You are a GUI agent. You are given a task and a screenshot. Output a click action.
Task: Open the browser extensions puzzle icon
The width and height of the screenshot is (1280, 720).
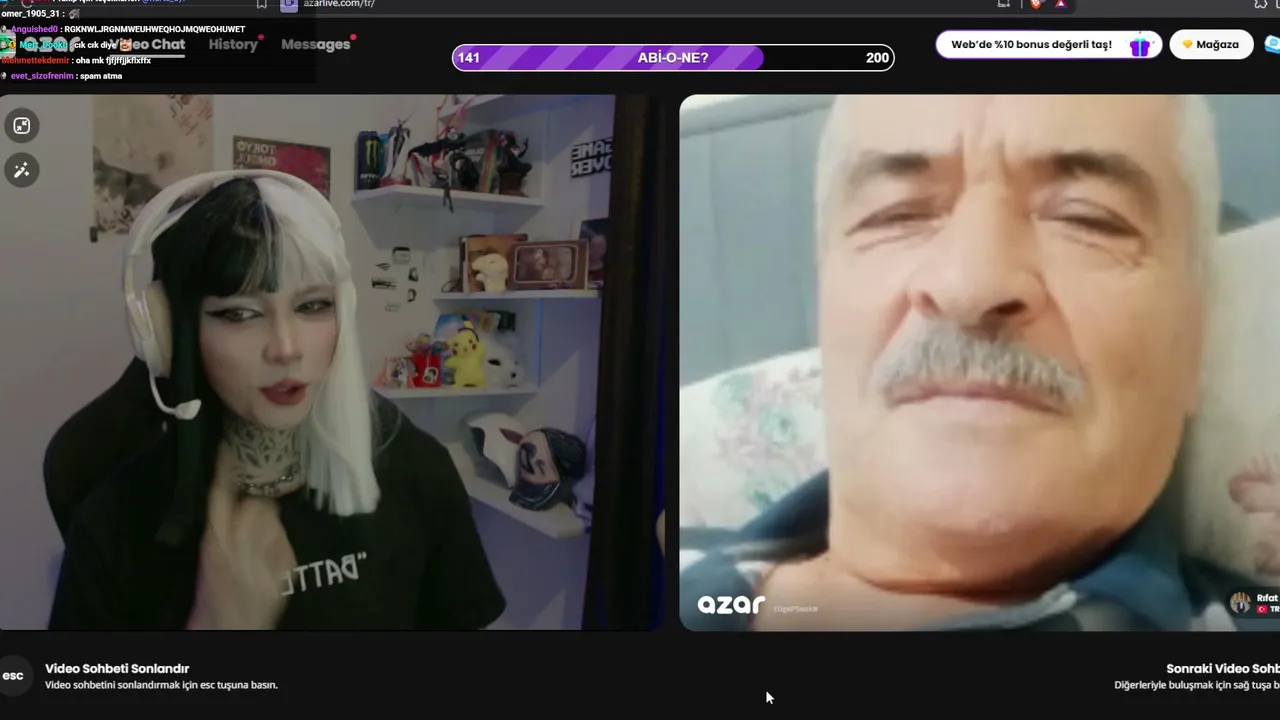(x=1261, y=4)
